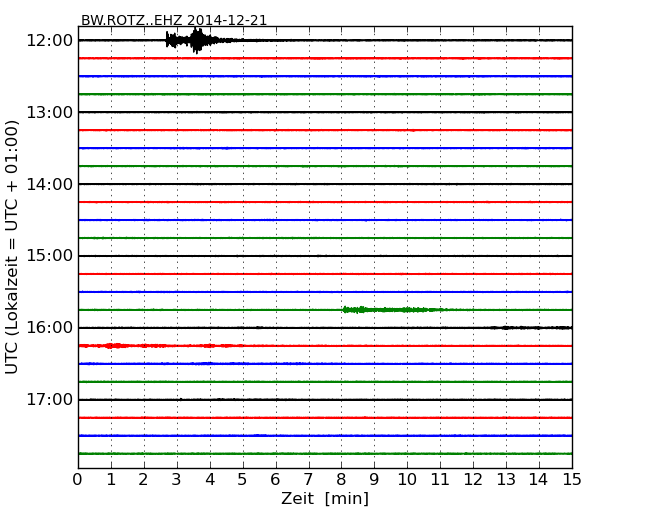
Task: Click x-axis tick label 15
Action: tap(572, 480)
